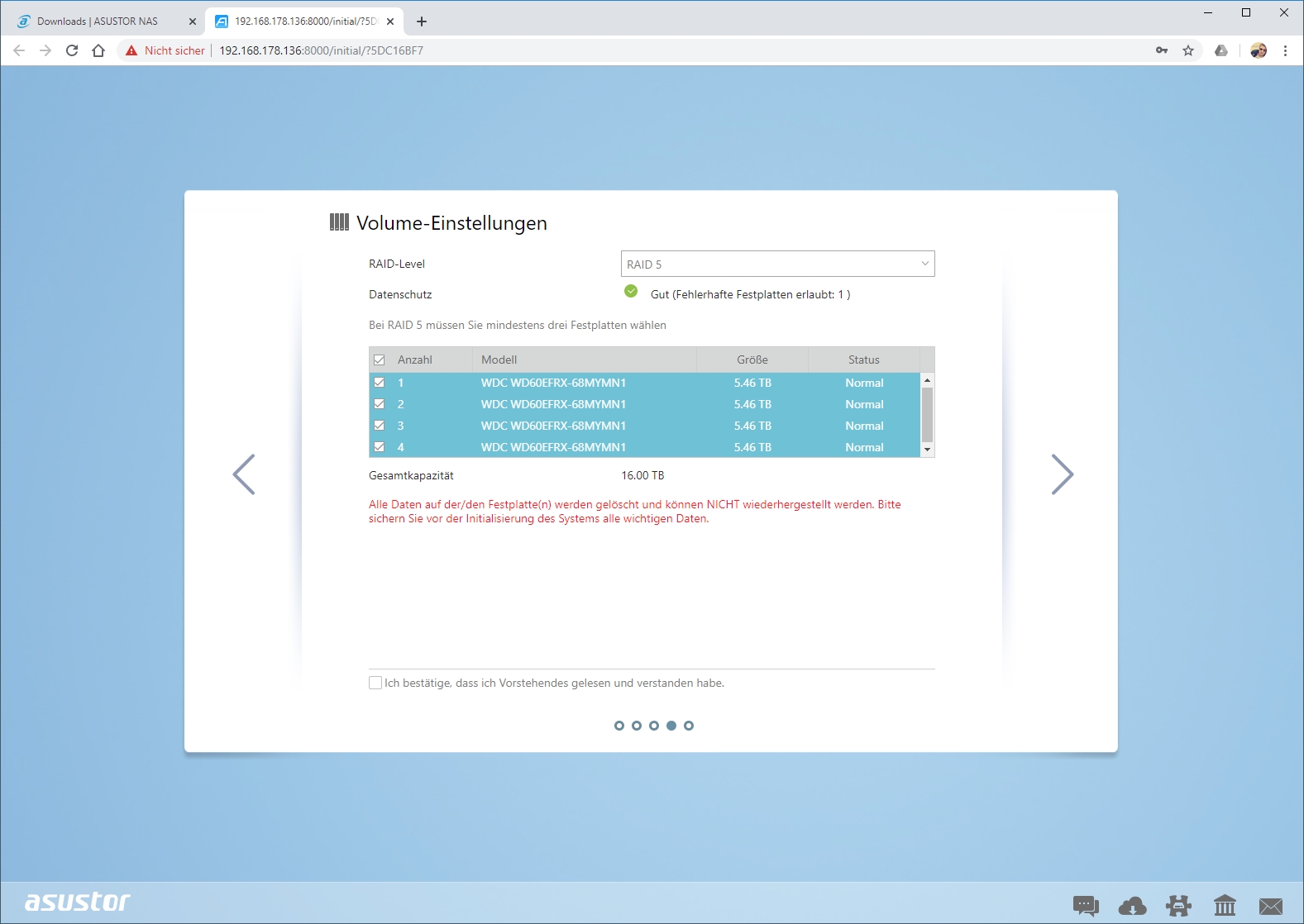This screenshot has height=924, width=1304.
Task: Click the disk list scroll up arrow
Action: (x=928, y=380)
